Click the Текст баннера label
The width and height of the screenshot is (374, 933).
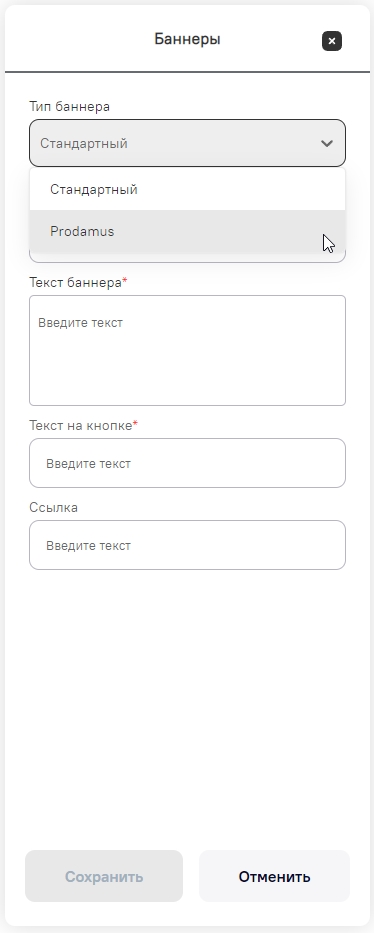[x=76, y=282]
